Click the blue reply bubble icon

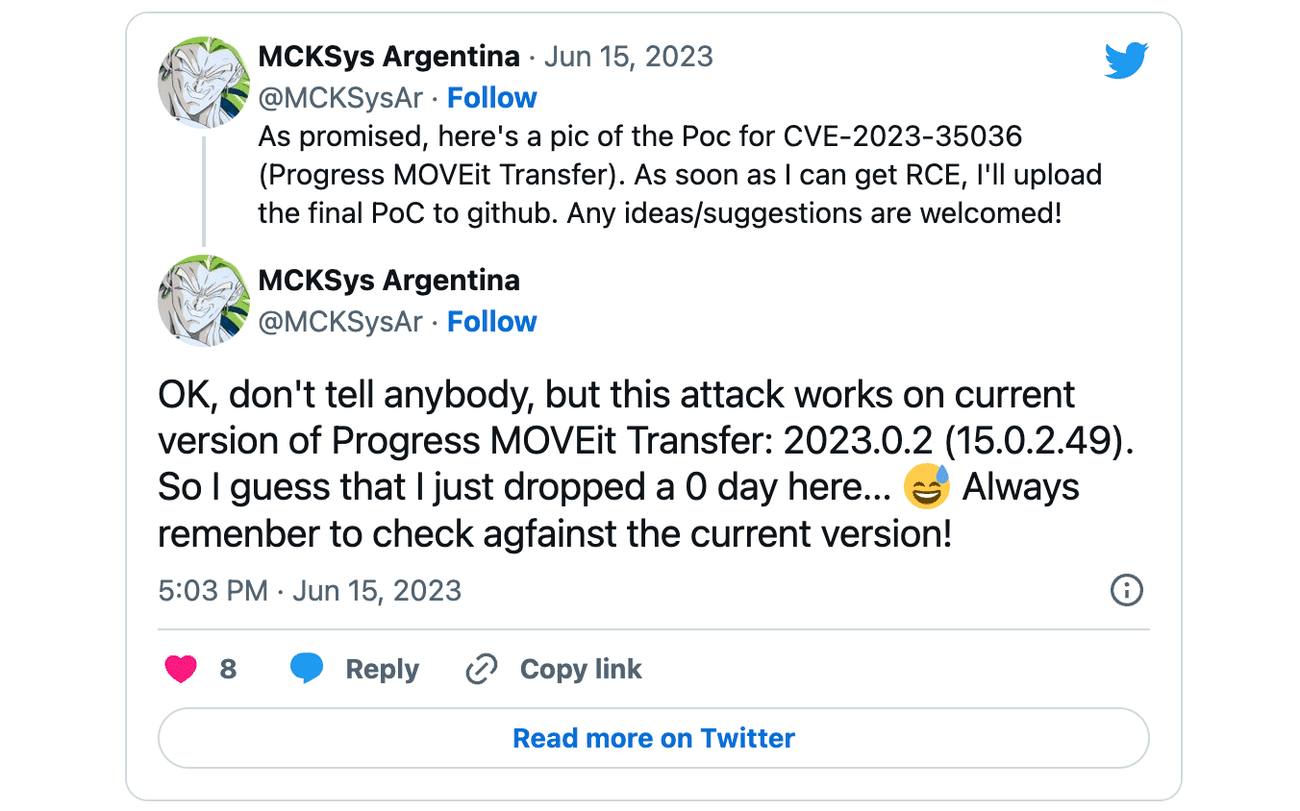pyautogui.click(x=307, y=668)
